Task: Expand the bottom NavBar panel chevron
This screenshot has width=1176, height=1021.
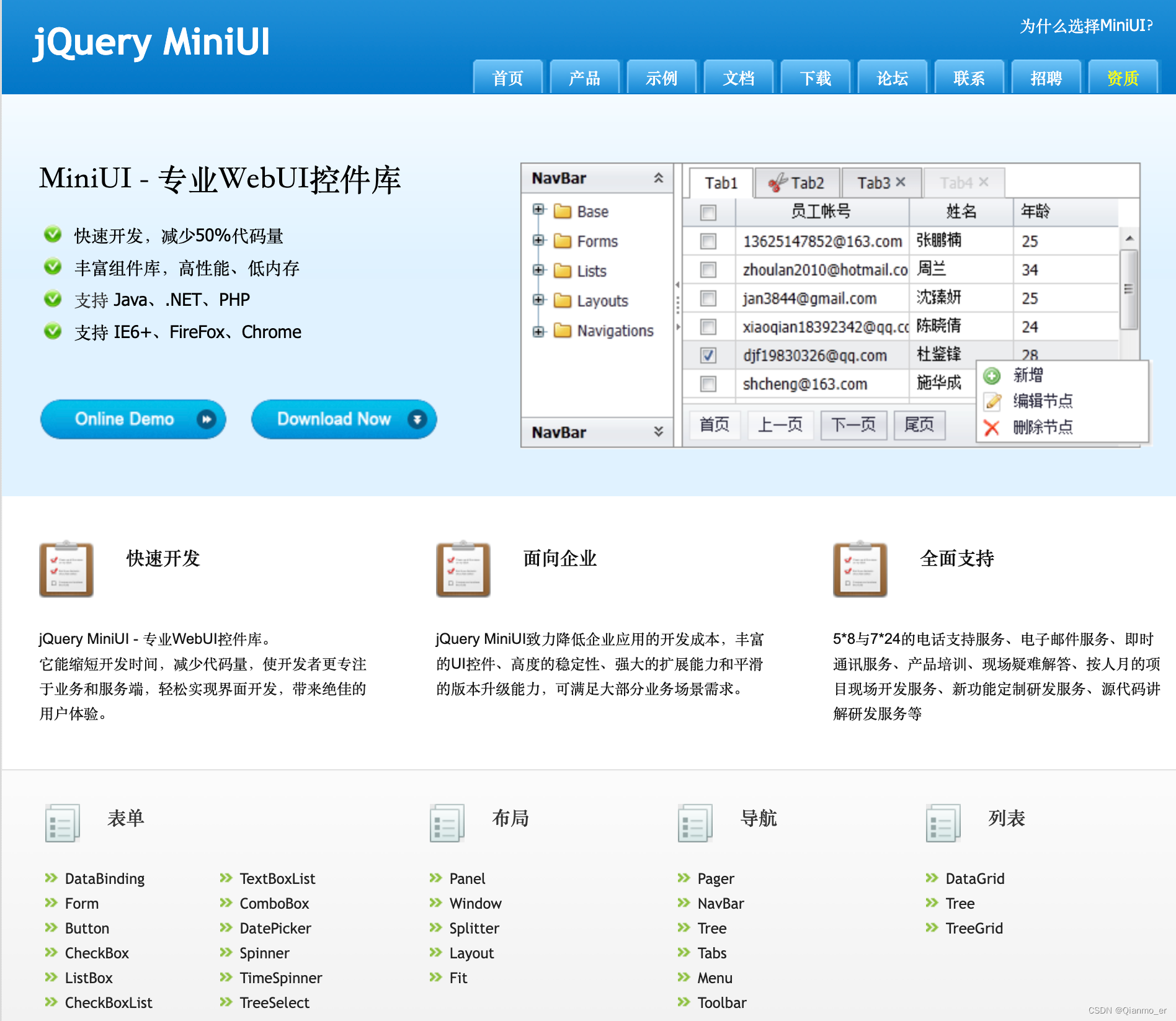Action: pos(658,432)
